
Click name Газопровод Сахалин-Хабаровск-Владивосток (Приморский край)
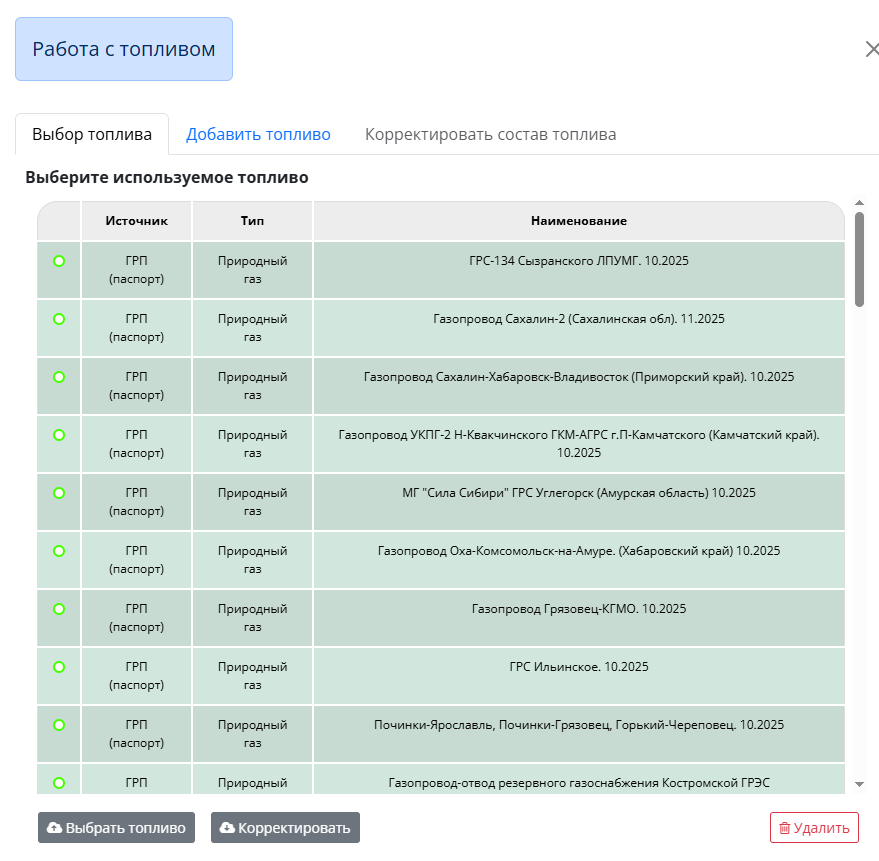pos(579,377)
